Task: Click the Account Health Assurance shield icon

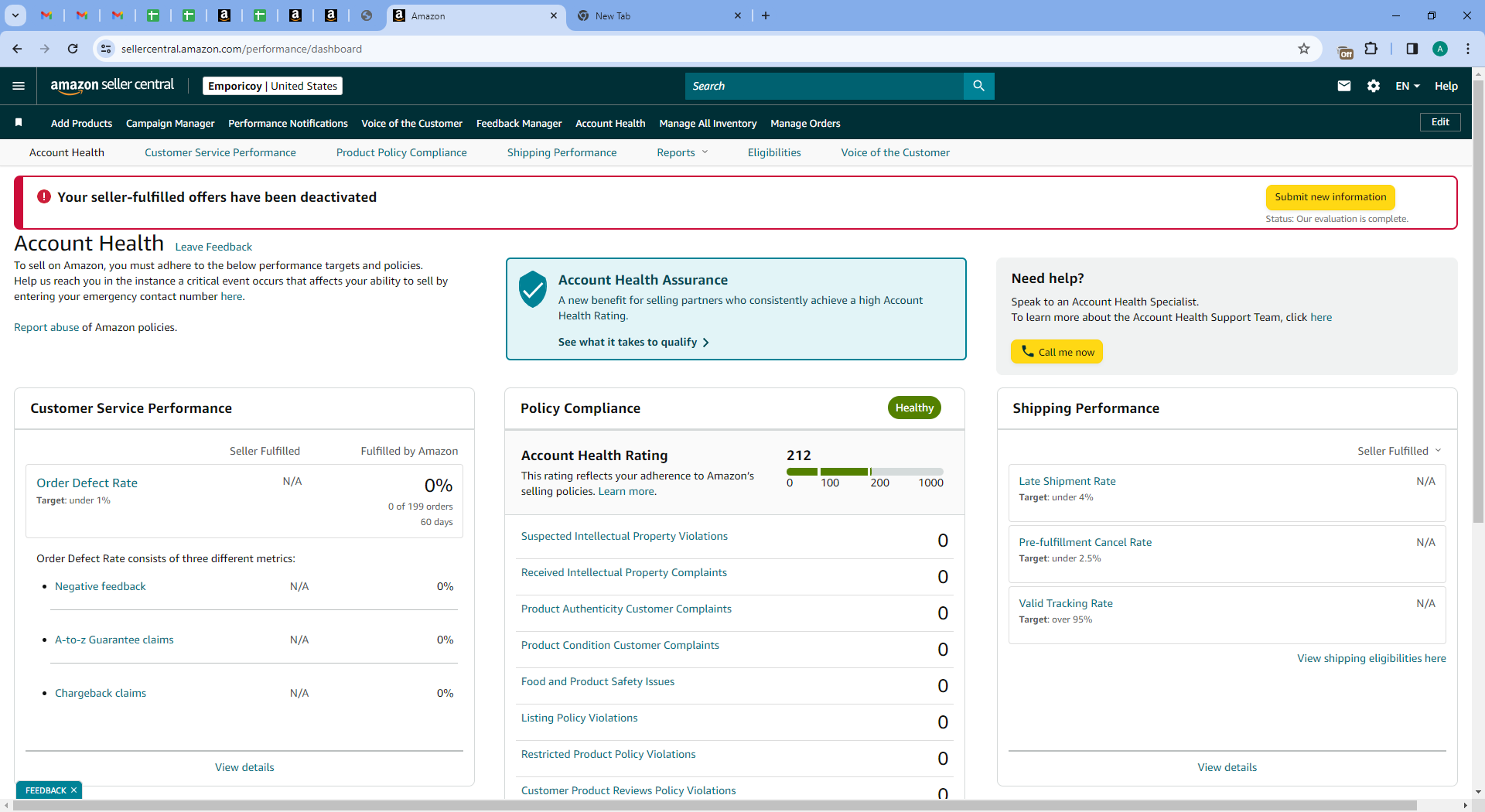Action: click(x=532, y=289)
